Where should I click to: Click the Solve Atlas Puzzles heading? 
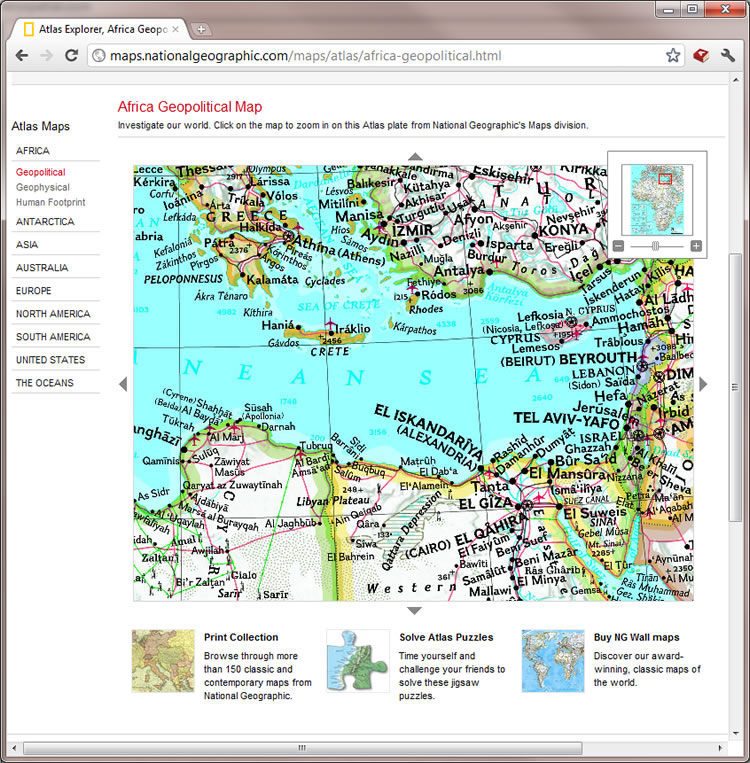tap(446, 637)
